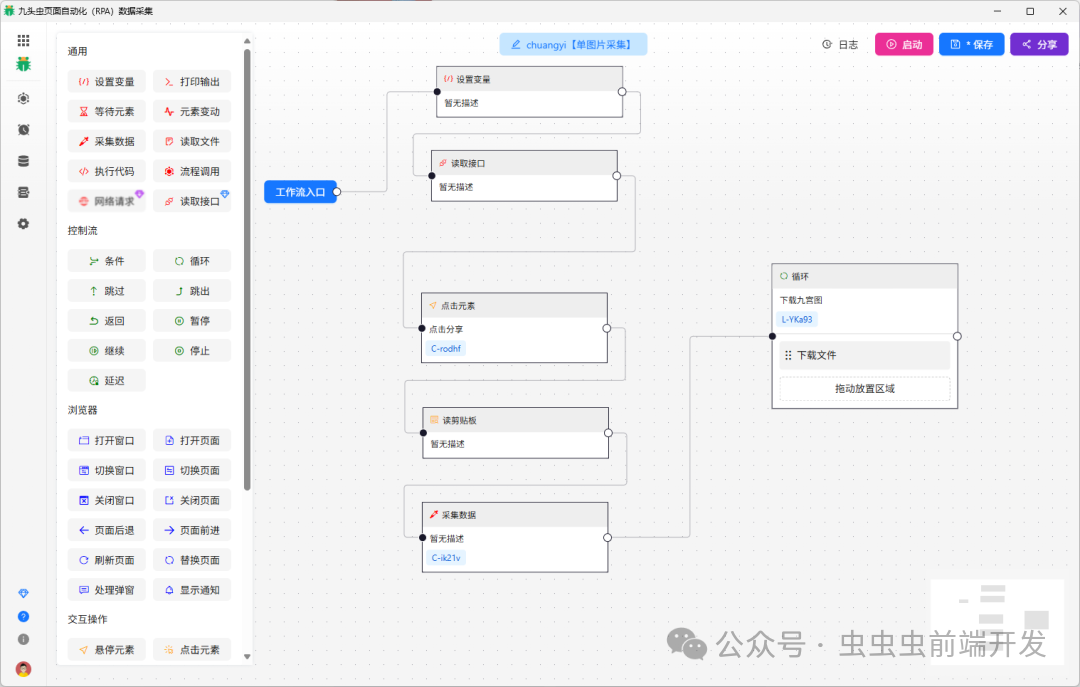Click the 拖动放置区域 drop zone
This screenshot has height=687, width=1080.
pos(864,389)
